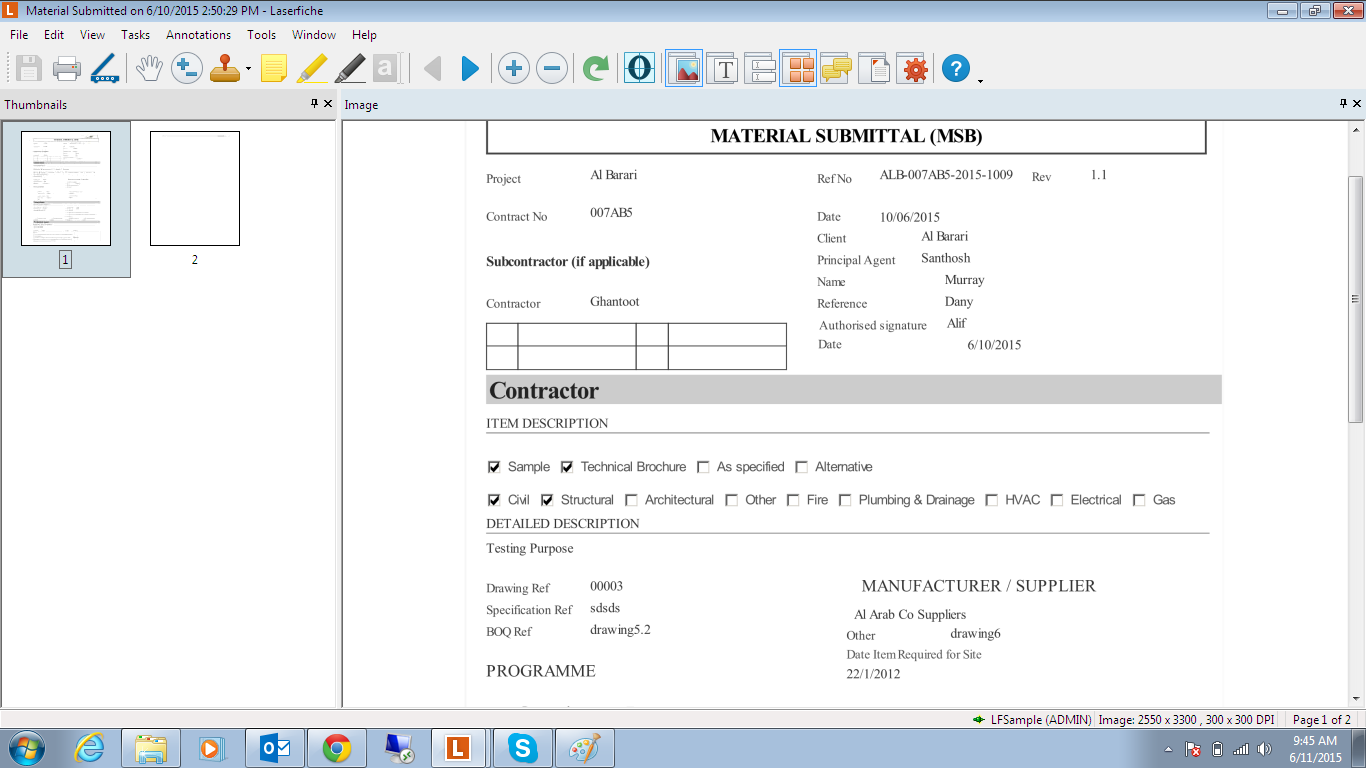Select the page 2 thumbnail
Screen dimensions: 1366x768
click(195, 188)
